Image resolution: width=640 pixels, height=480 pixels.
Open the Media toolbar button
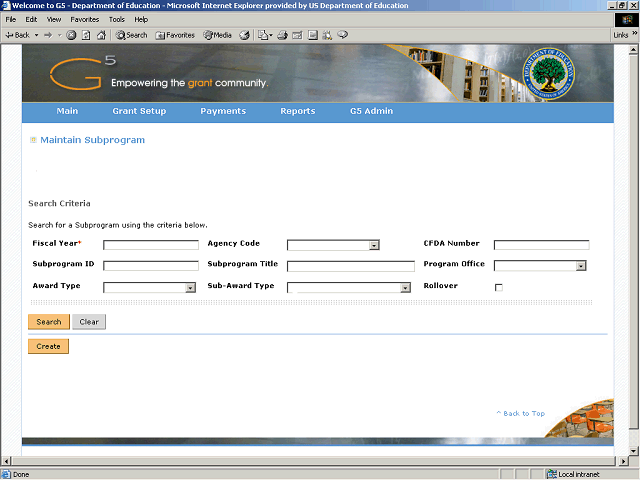[x=218, y=35]
